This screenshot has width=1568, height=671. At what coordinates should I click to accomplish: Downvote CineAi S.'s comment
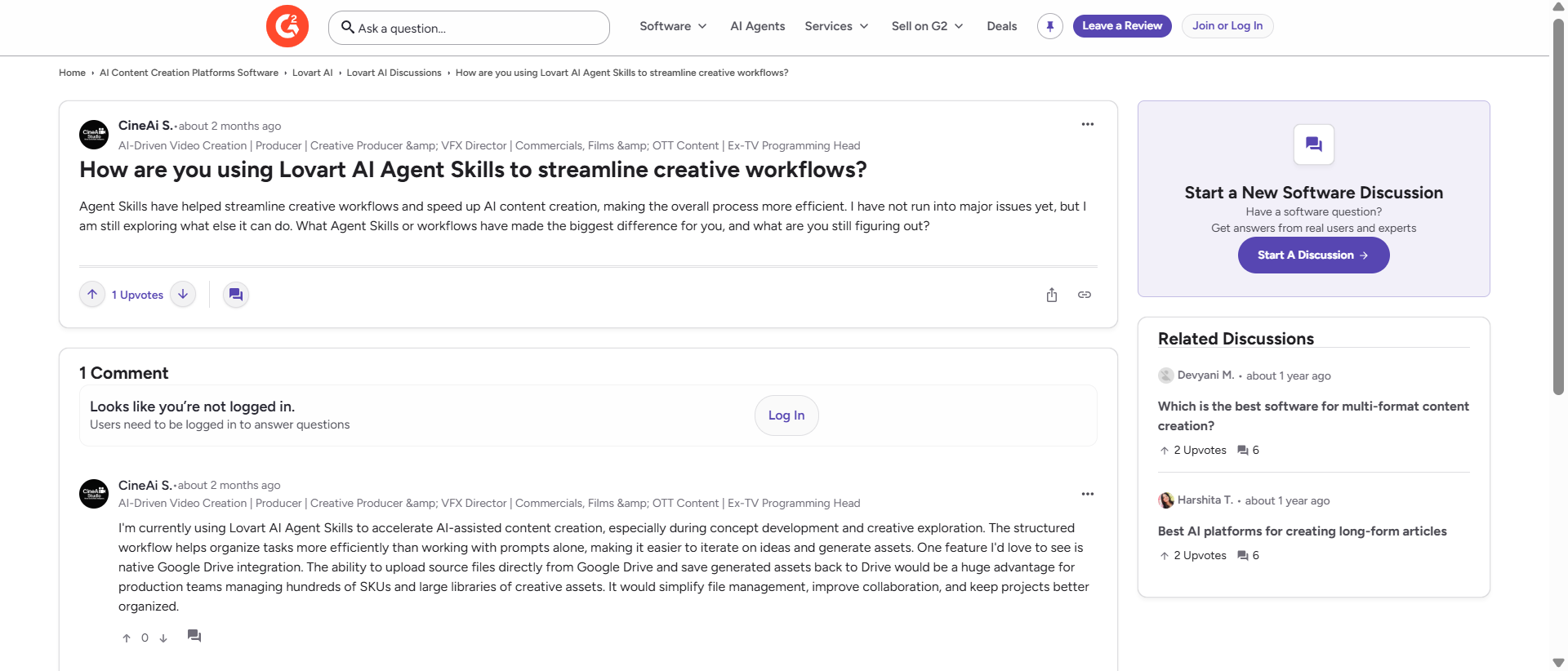163,638
